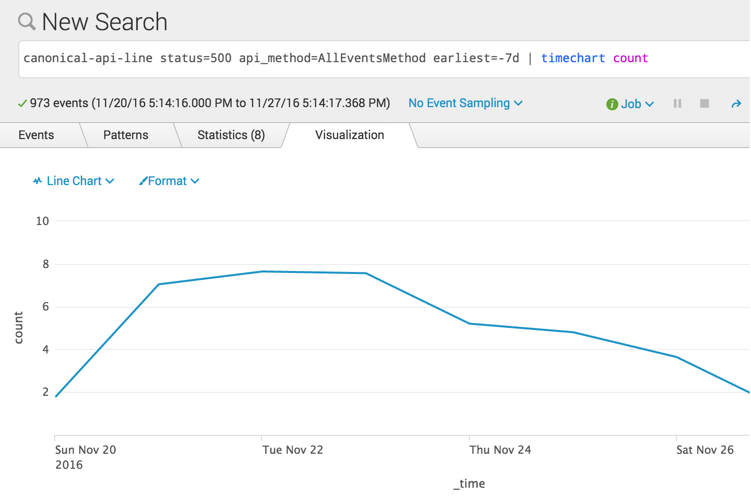
Task: Click the count y-axis title
Action: coord(18,328)
